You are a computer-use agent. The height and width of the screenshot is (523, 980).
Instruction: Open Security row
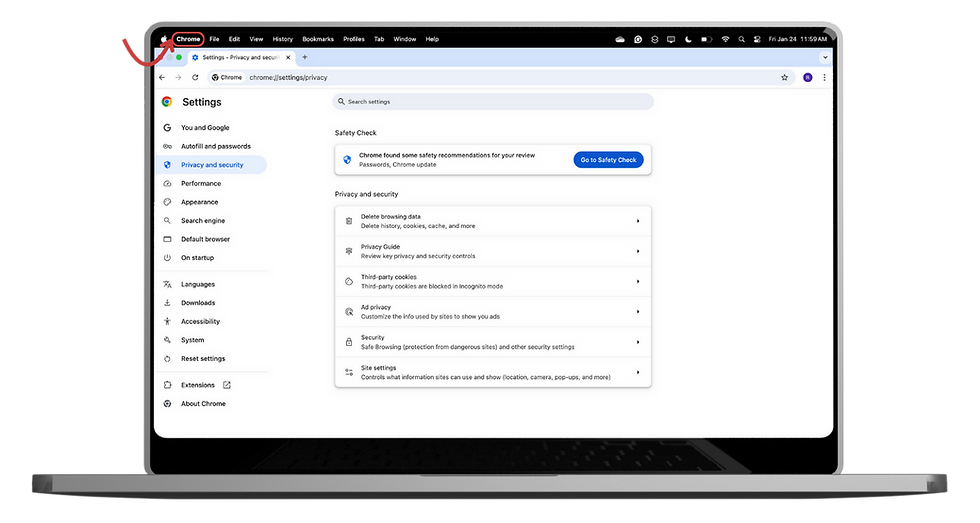click(x=493, y=342)
